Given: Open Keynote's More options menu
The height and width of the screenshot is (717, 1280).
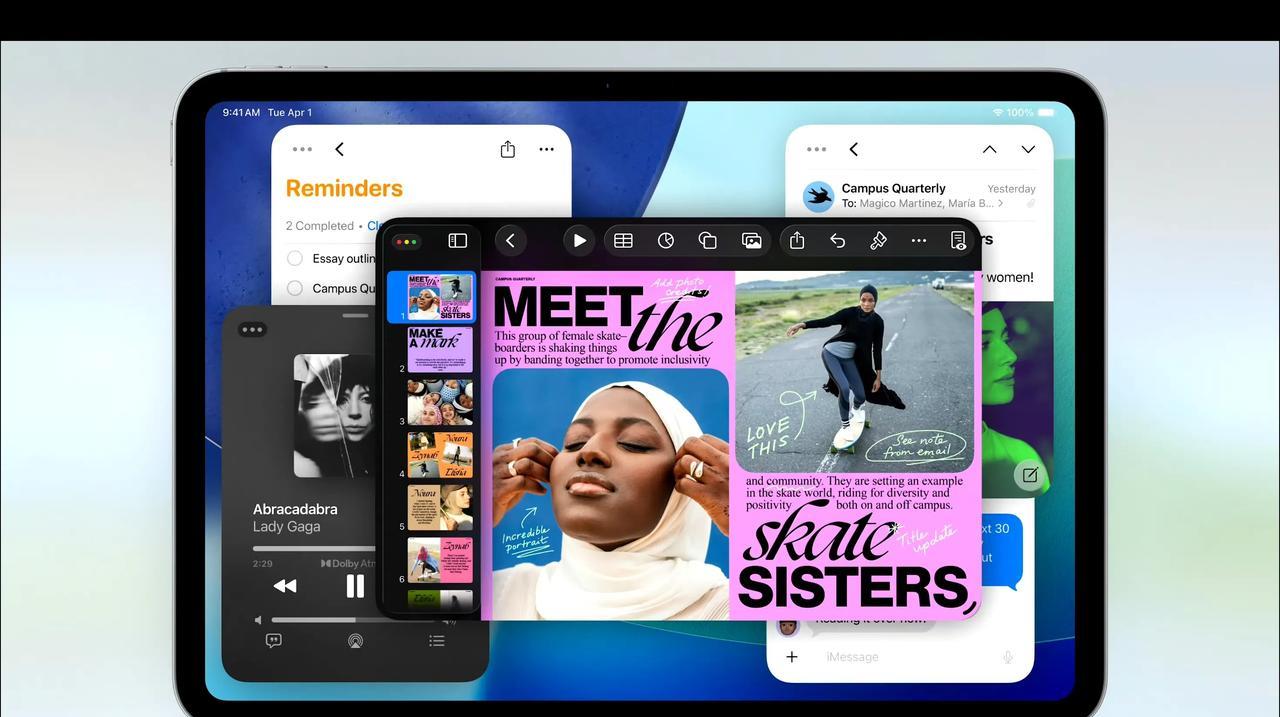Looking at the screenshot, I should click(x=918, y=240).
